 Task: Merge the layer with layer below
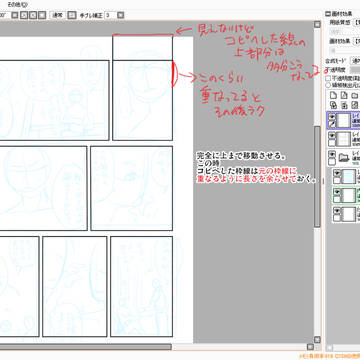tap(344, 105)
